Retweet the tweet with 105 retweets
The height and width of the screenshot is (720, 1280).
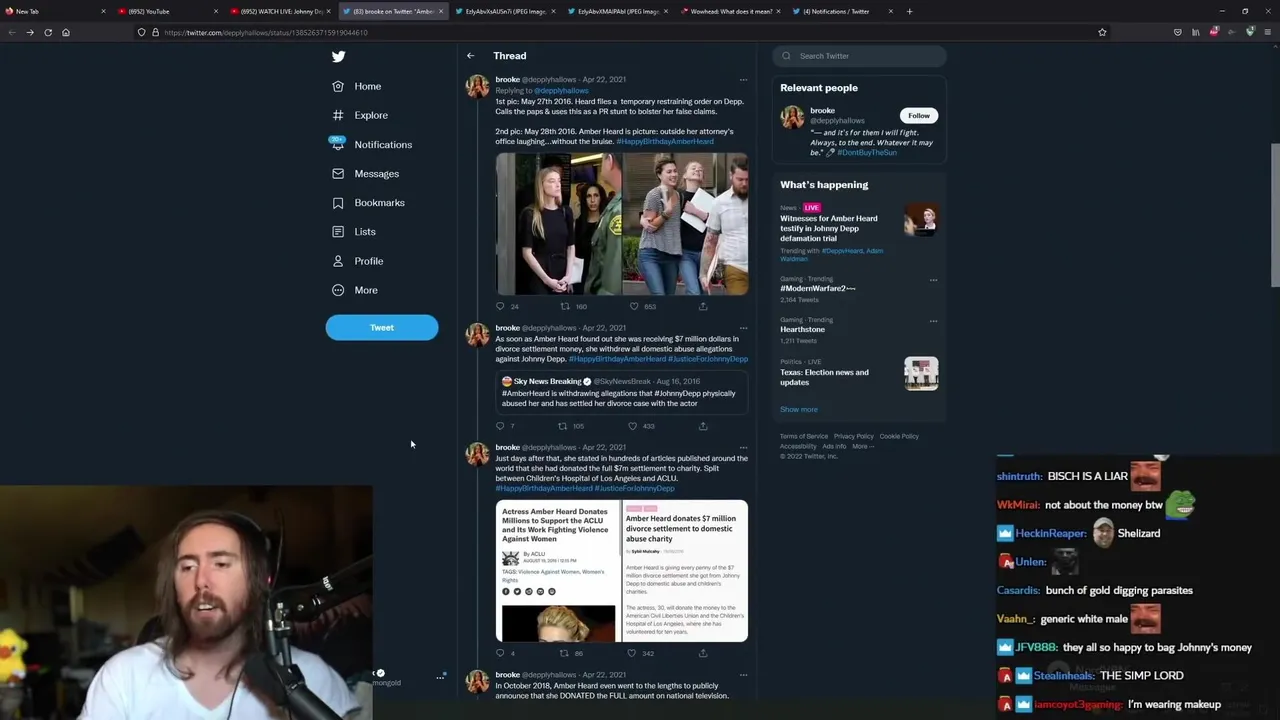tap(562, 426)
